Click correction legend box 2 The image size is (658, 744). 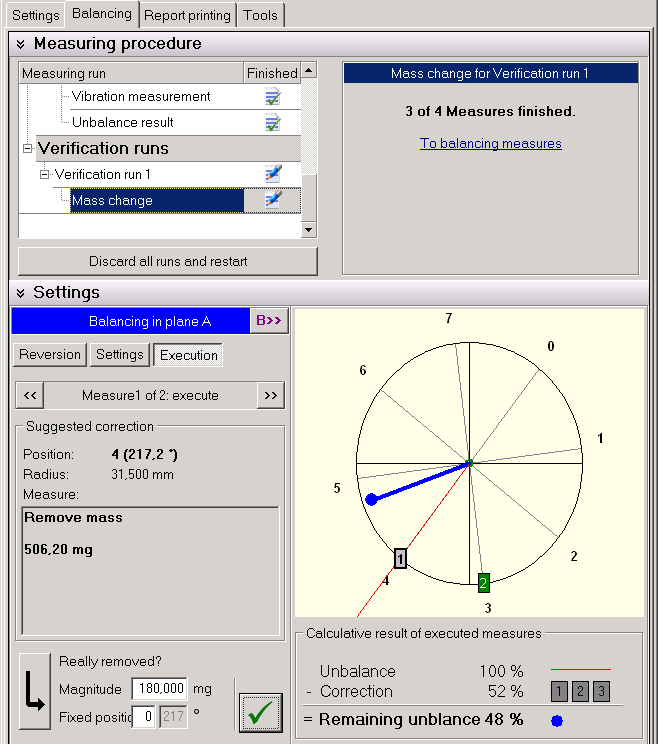(x=580, y=691)
